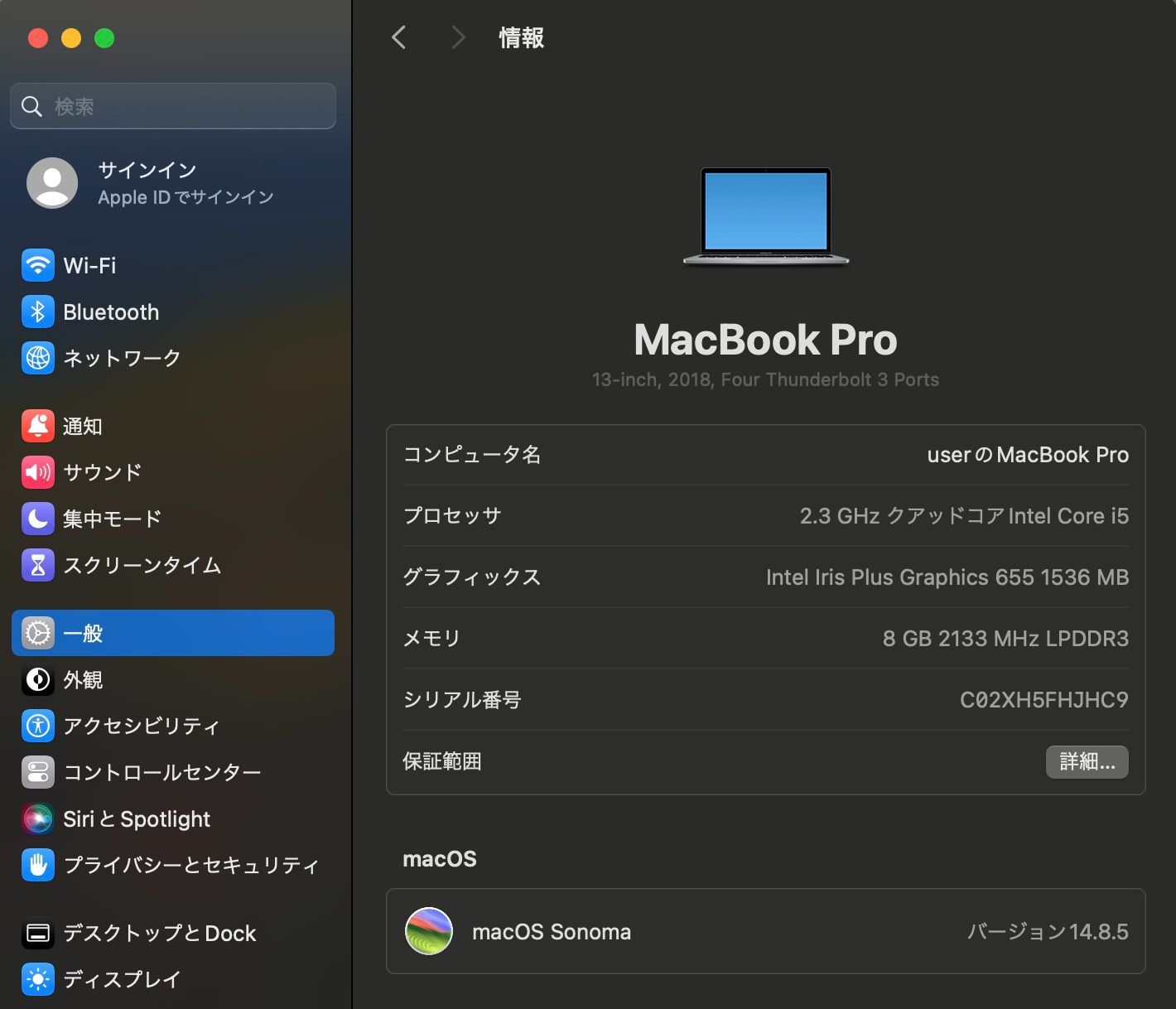
Task: Close the window with red button
Action: (x=38, y=38)
